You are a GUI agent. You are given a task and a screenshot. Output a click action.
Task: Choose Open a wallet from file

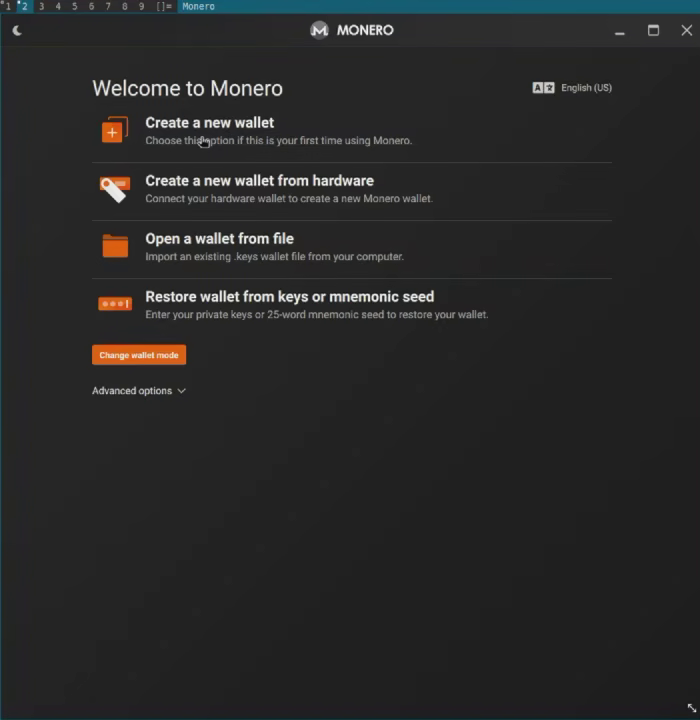coord(352,247)
